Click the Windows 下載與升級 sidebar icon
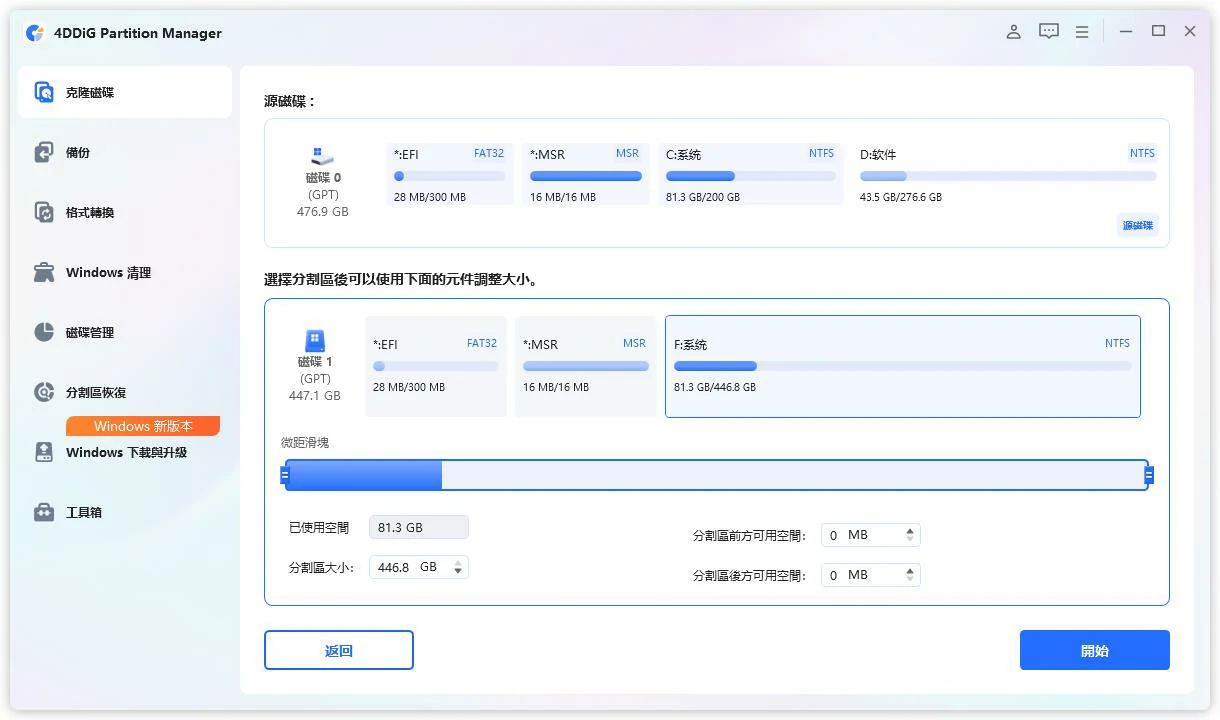 [44, 452]
